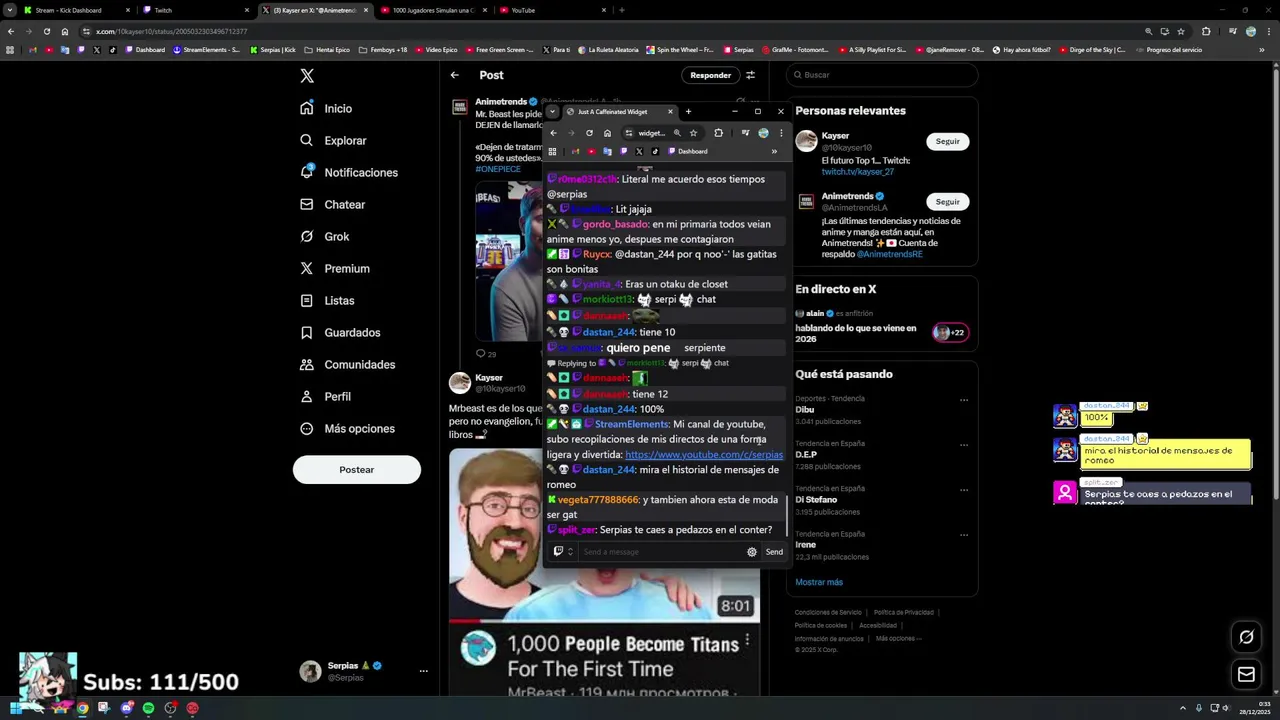Click Send button in chat widget

pos(774,552)
